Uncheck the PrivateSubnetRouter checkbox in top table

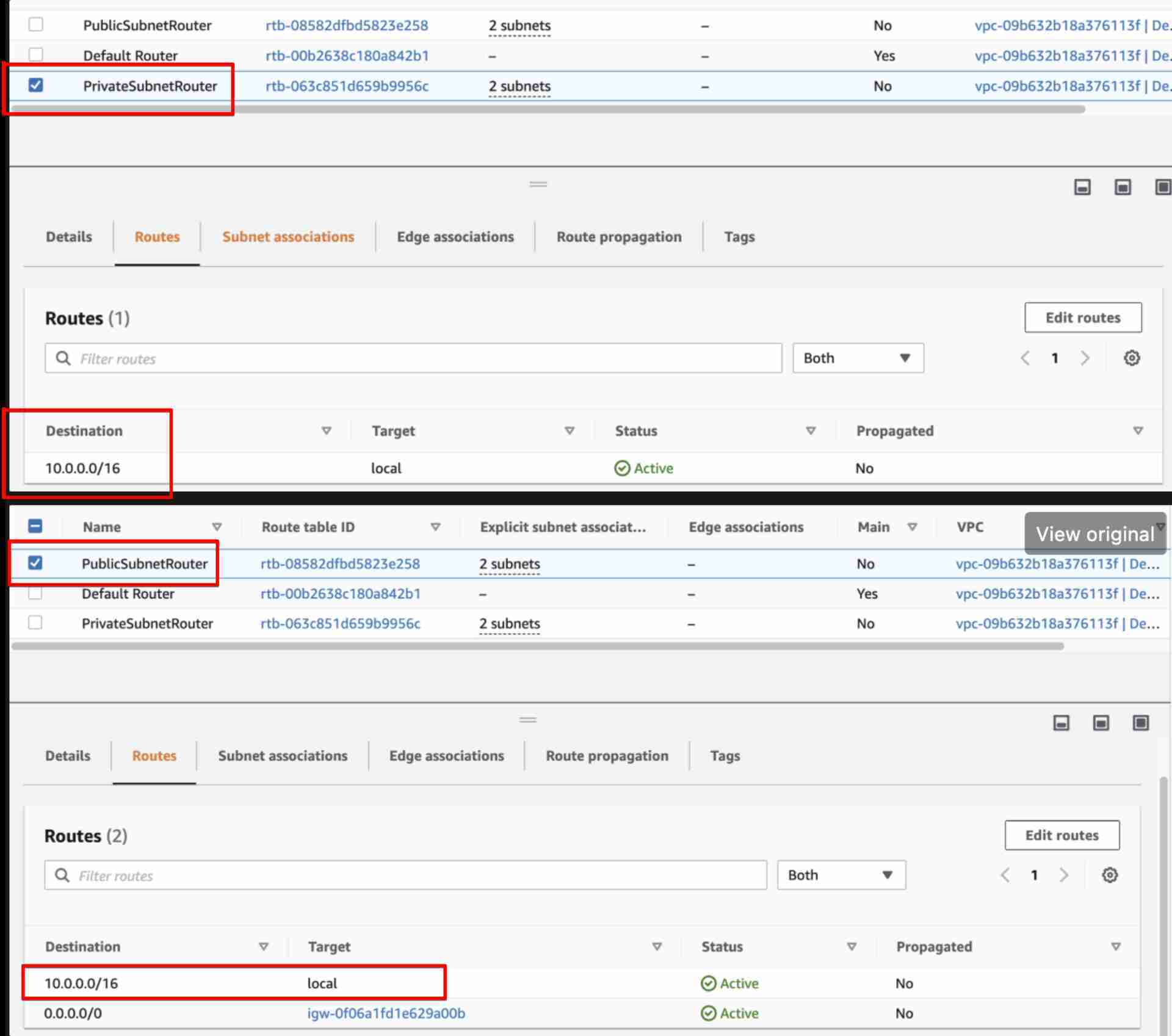pyautogui.click(x=36, y=85)
